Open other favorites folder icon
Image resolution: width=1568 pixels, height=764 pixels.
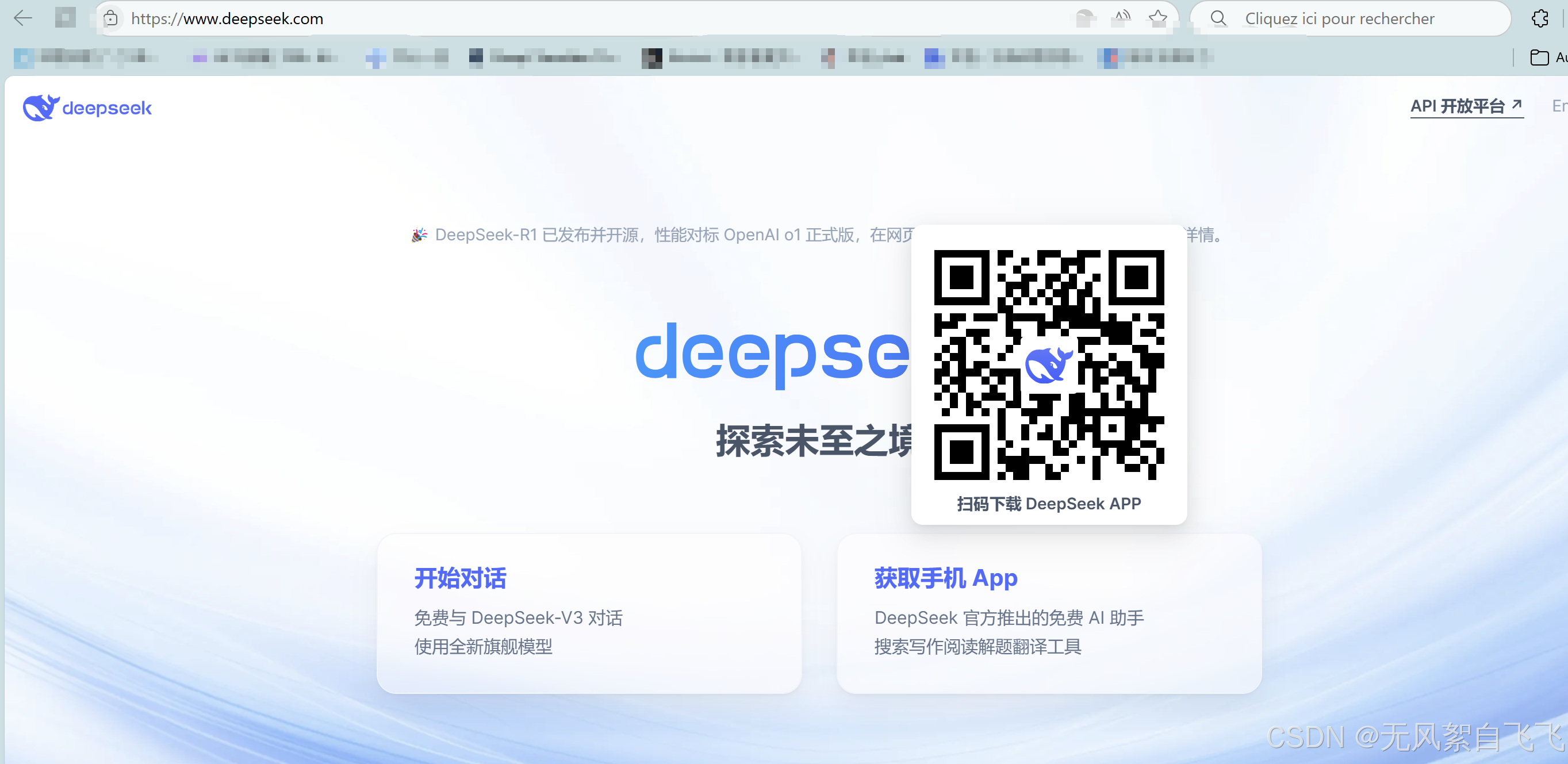click(1539, 57)
